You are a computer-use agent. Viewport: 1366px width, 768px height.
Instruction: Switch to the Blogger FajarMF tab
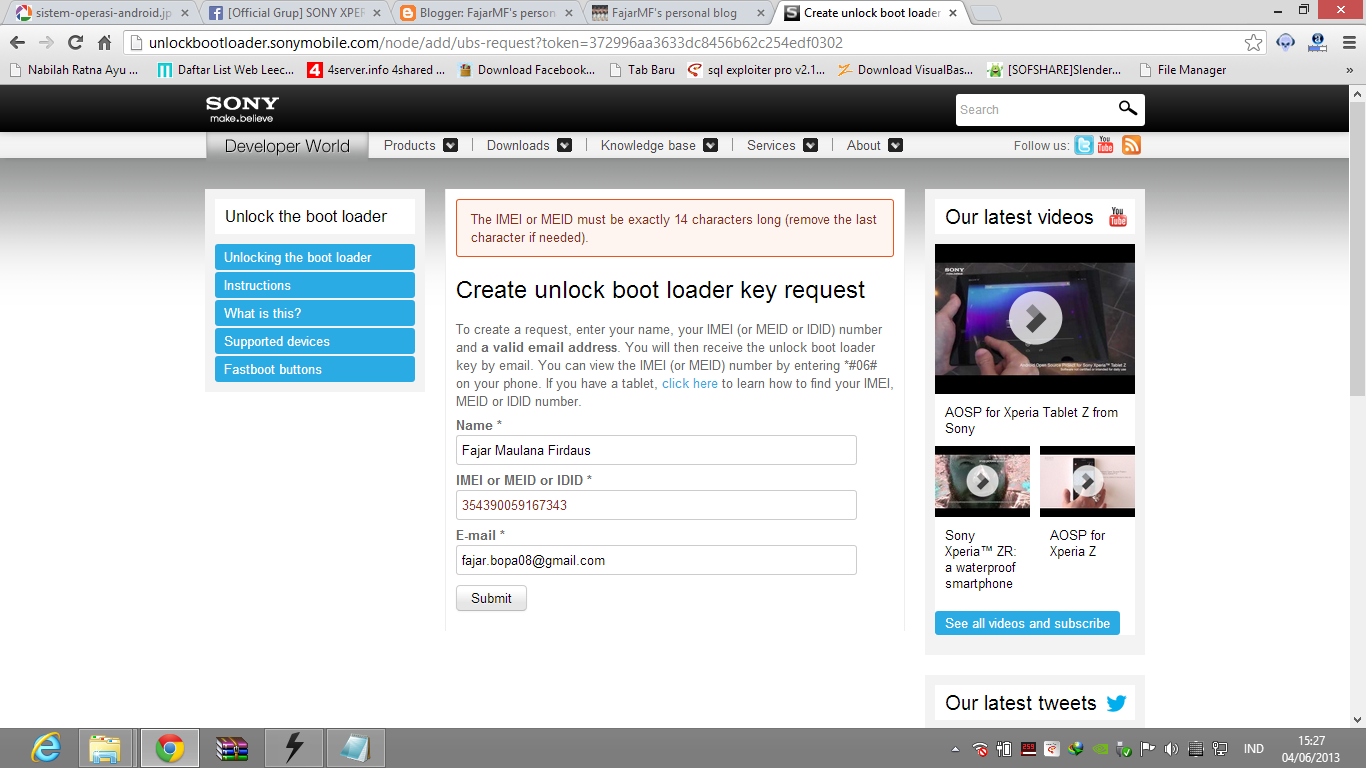pos(487,13)
